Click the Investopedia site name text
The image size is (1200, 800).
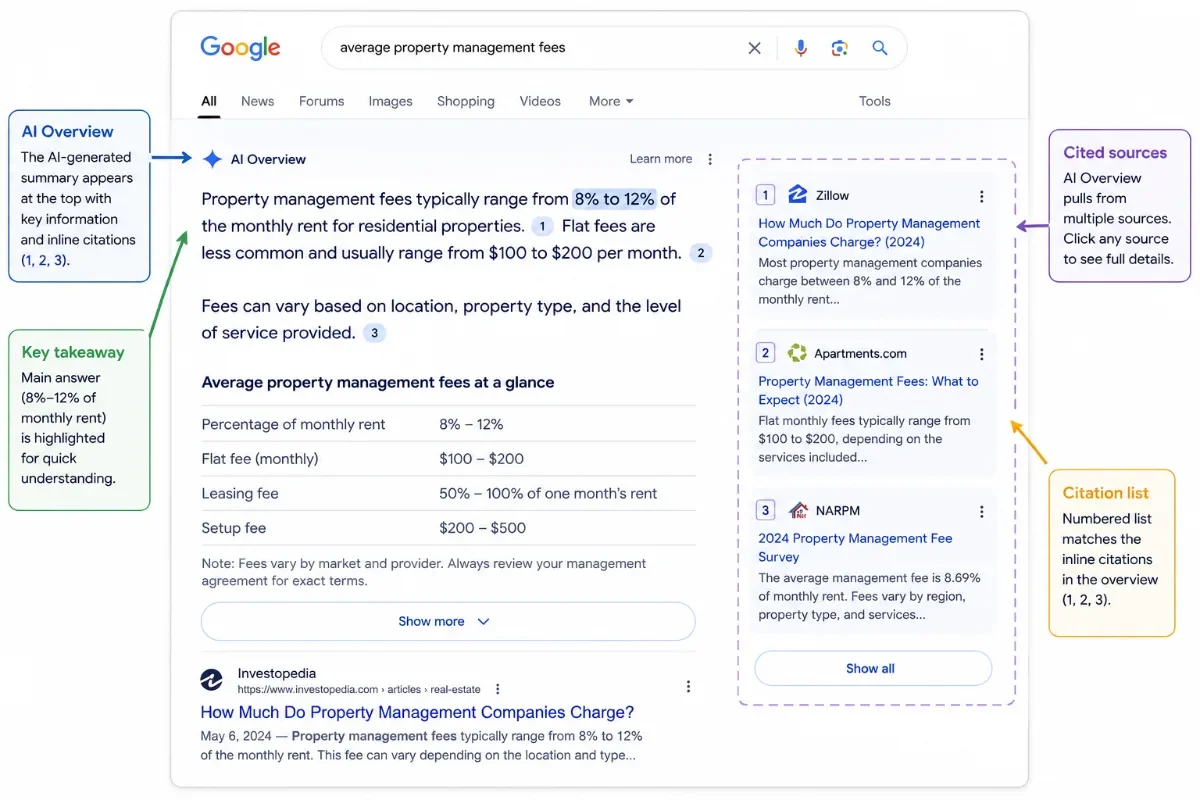pyautogui.click(x=277, y=673)
